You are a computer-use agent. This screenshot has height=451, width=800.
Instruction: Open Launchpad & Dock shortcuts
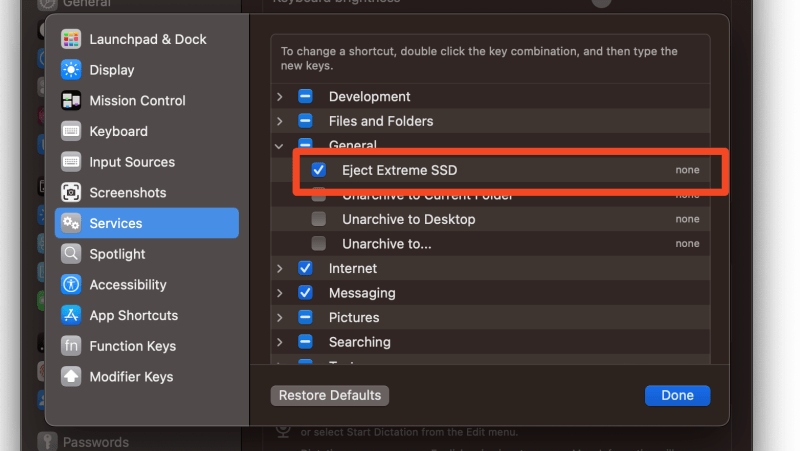(x=147, y=39)
